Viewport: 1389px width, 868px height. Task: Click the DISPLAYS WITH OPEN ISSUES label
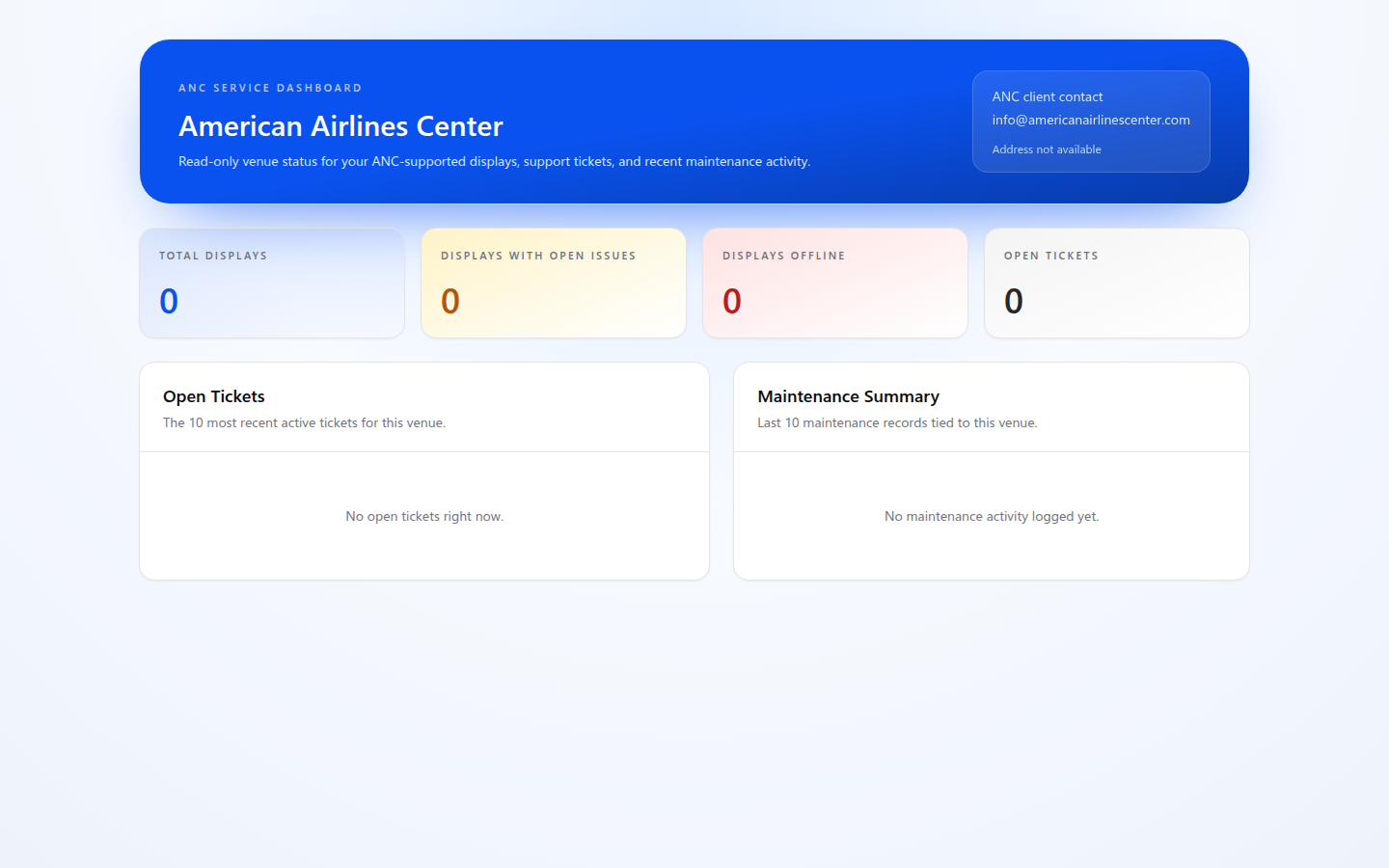(x=538, y=256)
